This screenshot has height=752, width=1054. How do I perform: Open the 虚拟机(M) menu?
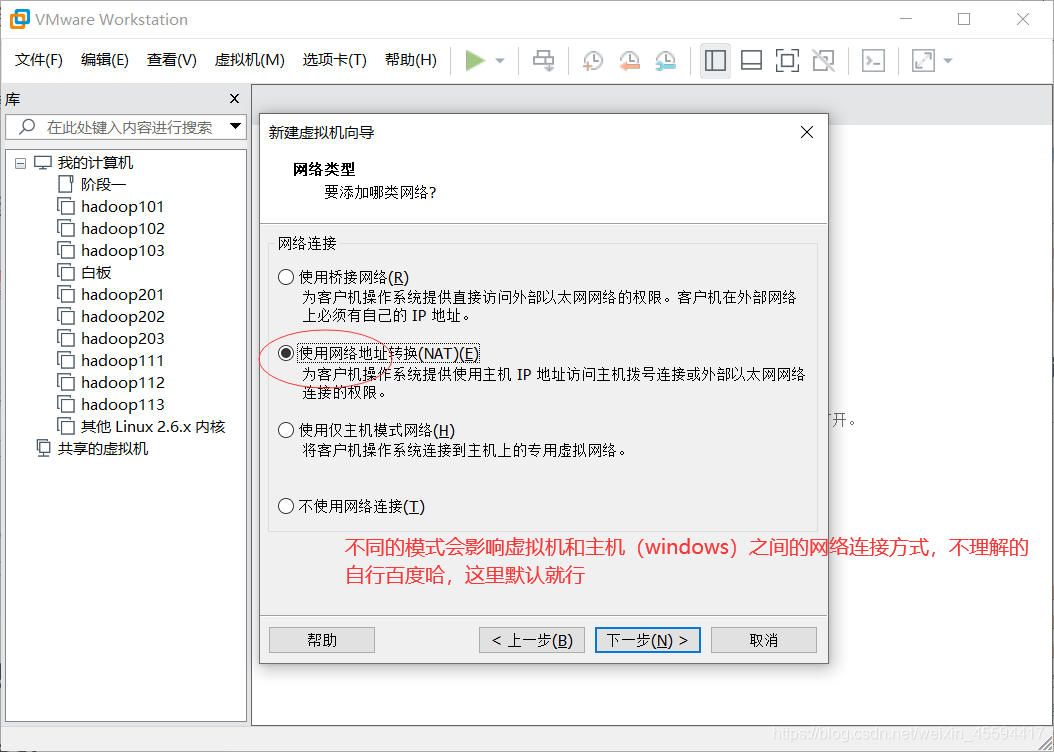(249, 60)
